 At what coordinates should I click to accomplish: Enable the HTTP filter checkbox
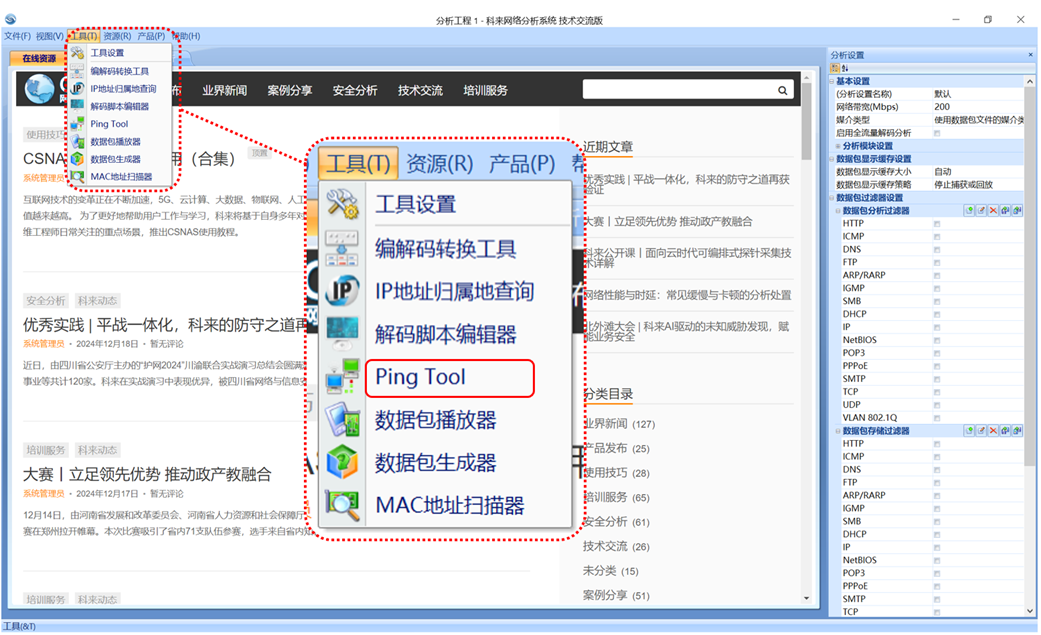point(937,224)
